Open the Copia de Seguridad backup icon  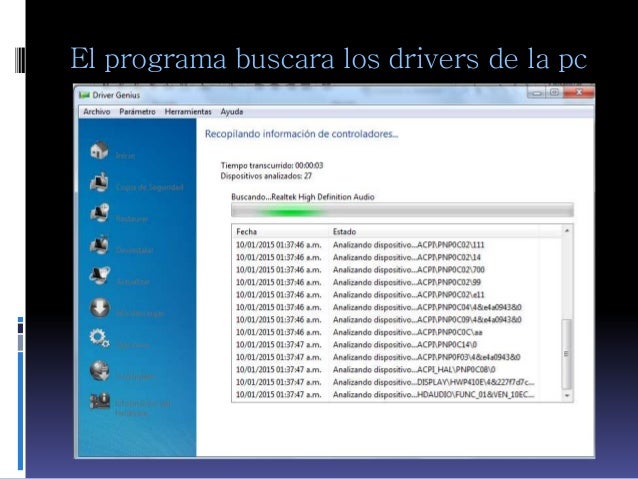click(99, 182)
